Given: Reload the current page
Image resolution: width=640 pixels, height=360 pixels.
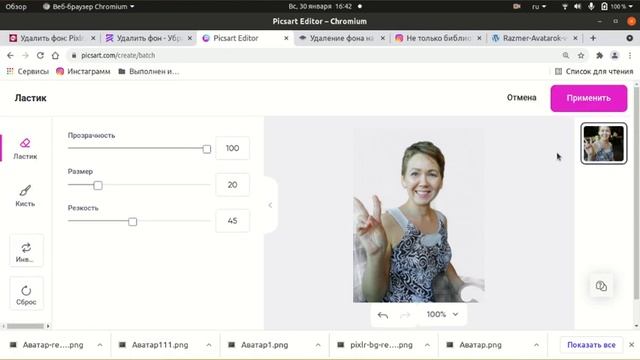Looking at the screenshot, I should pyautogui.click(x=40, y=55).
